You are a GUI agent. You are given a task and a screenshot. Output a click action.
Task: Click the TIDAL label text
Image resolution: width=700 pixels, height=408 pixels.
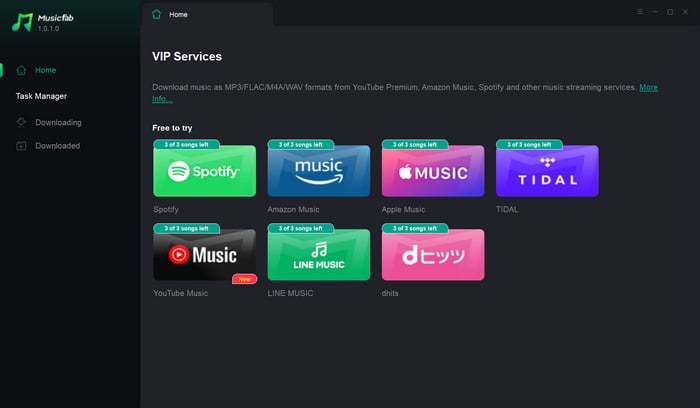tap(507, 209)
